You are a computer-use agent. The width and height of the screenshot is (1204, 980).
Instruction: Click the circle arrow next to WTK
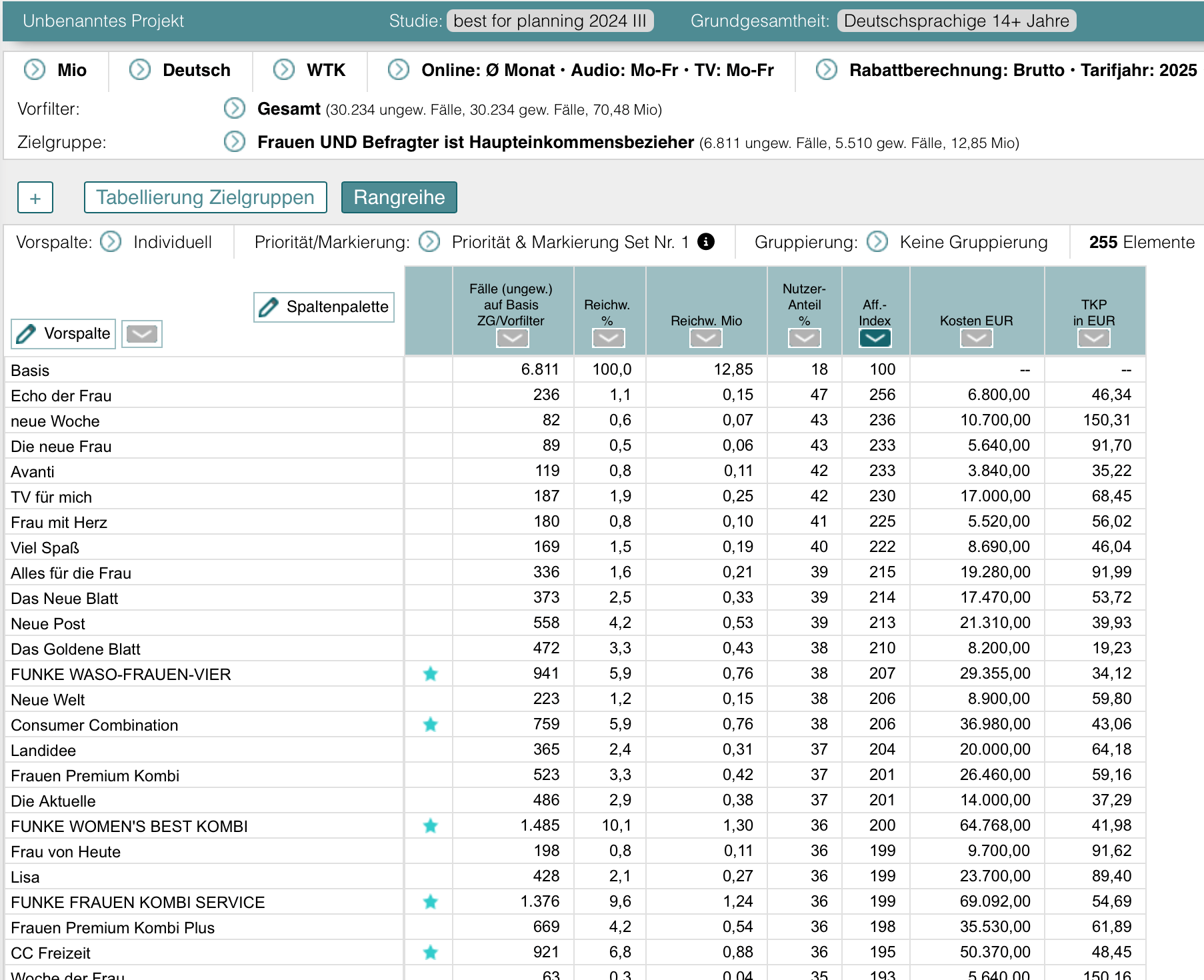click(x=284, y=70)
